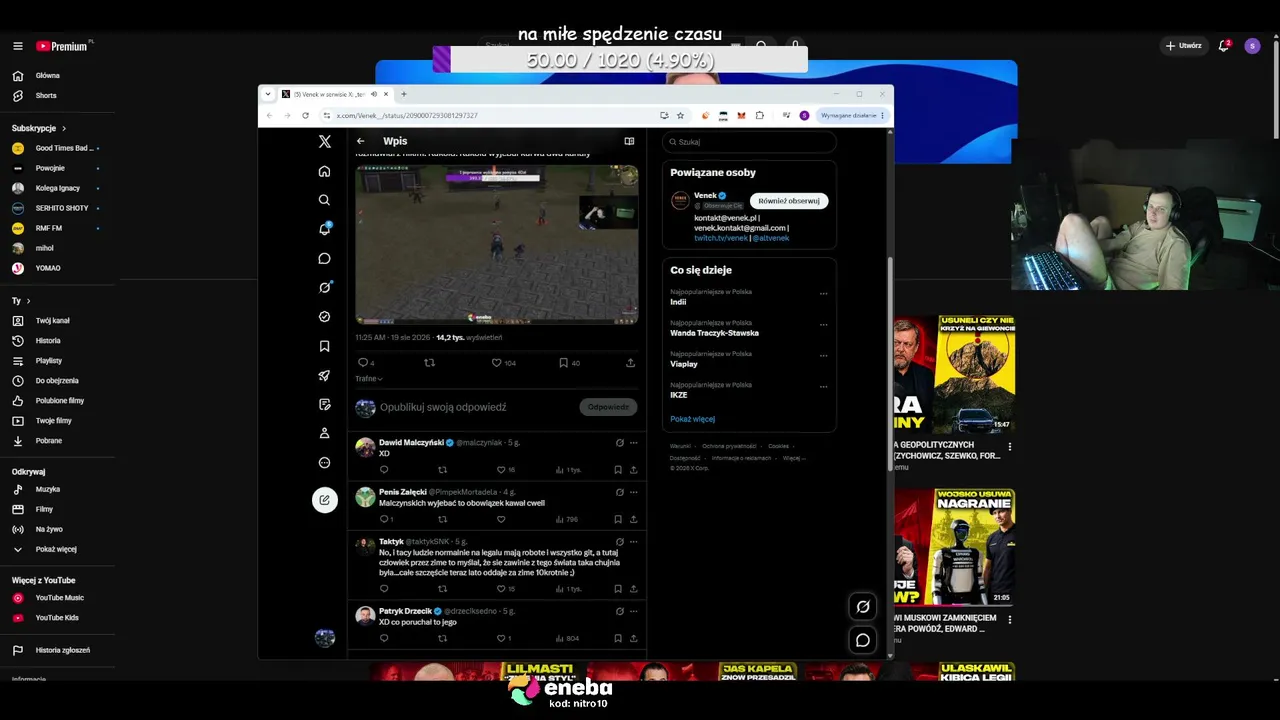1280x720 pixels.
Task: Open Grok action on Taktyk's reply
Action: pos(620,542)
